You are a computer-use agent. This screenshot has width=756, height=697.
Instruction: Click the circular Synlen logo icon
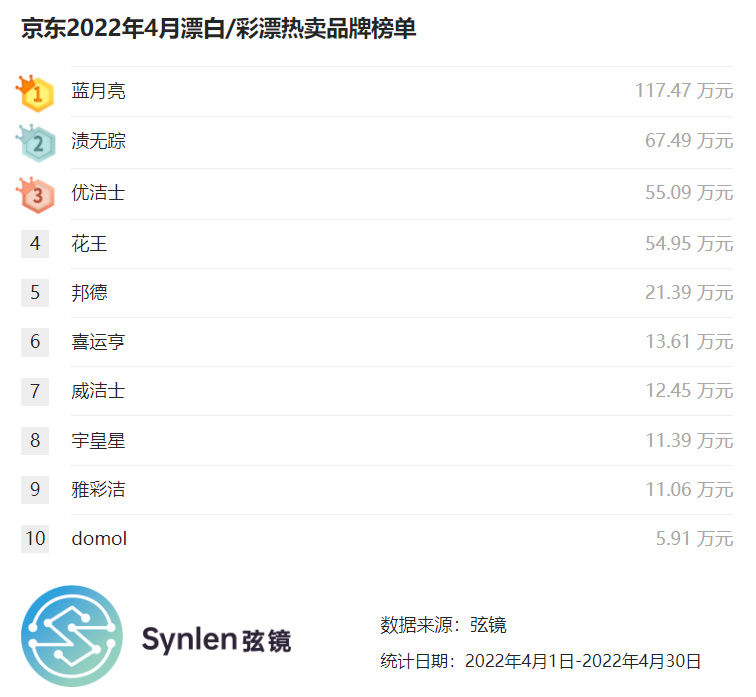click(x=72, y=636)
